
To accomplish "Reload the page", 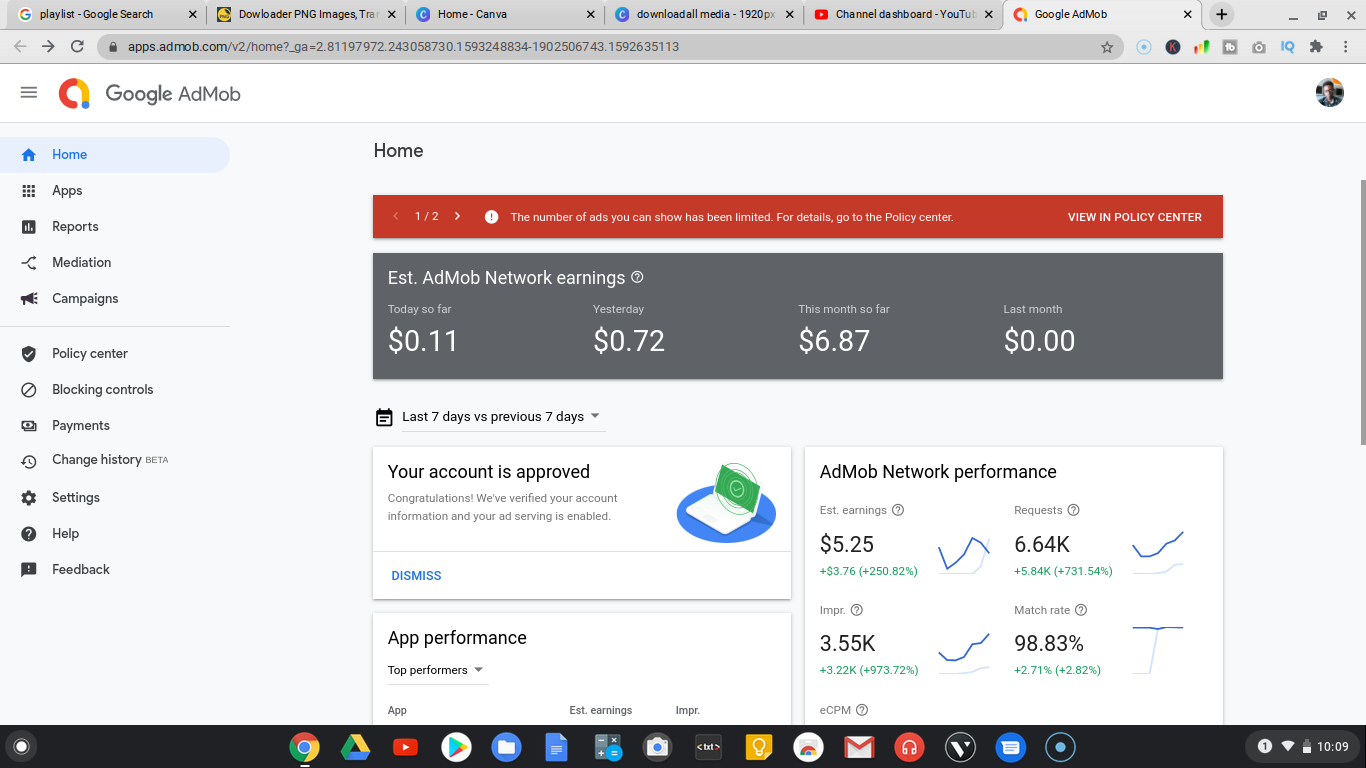I will [77, 47].
